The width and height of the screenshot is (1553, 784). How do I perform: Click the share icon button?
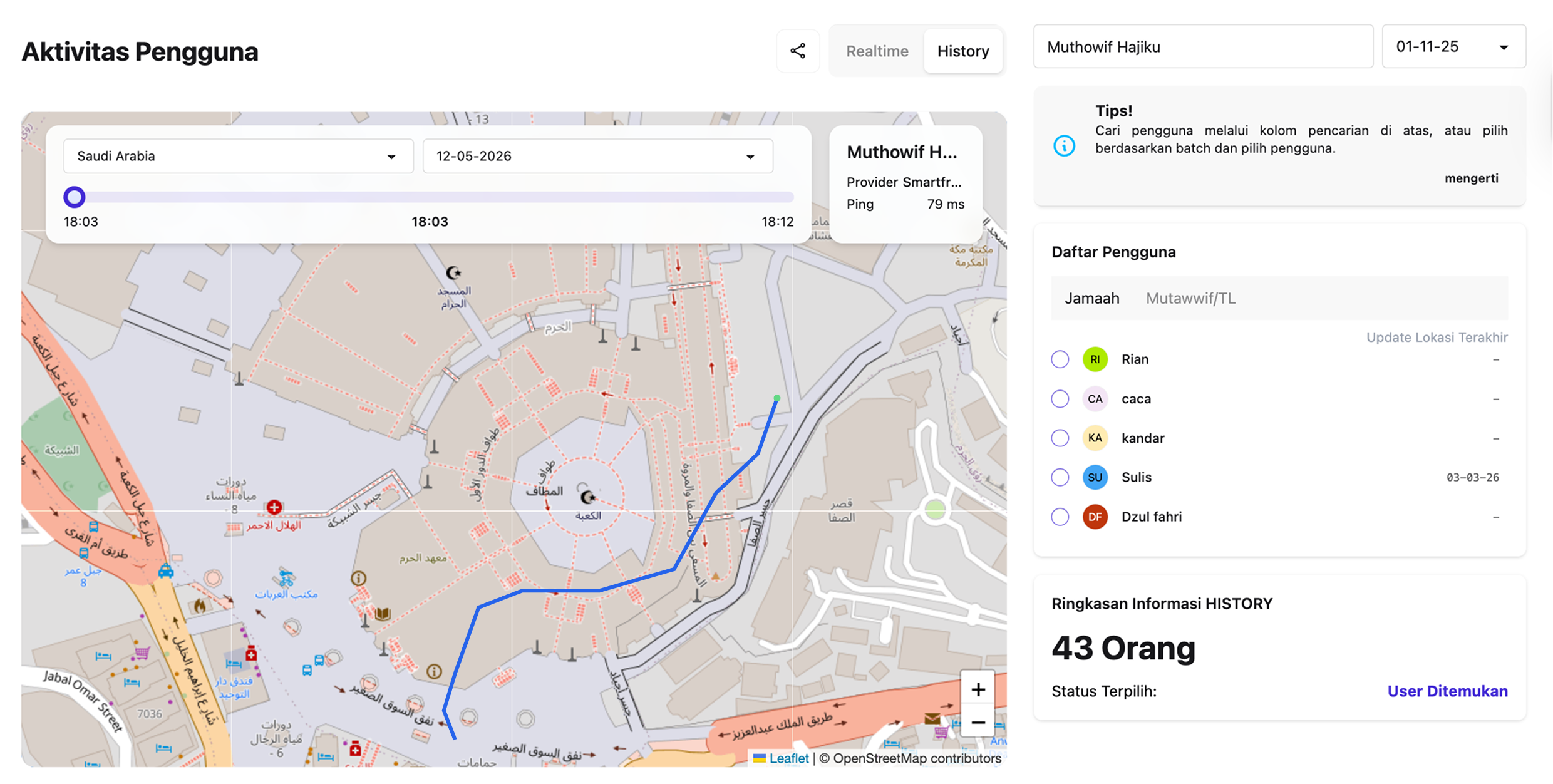click(798, 51)
